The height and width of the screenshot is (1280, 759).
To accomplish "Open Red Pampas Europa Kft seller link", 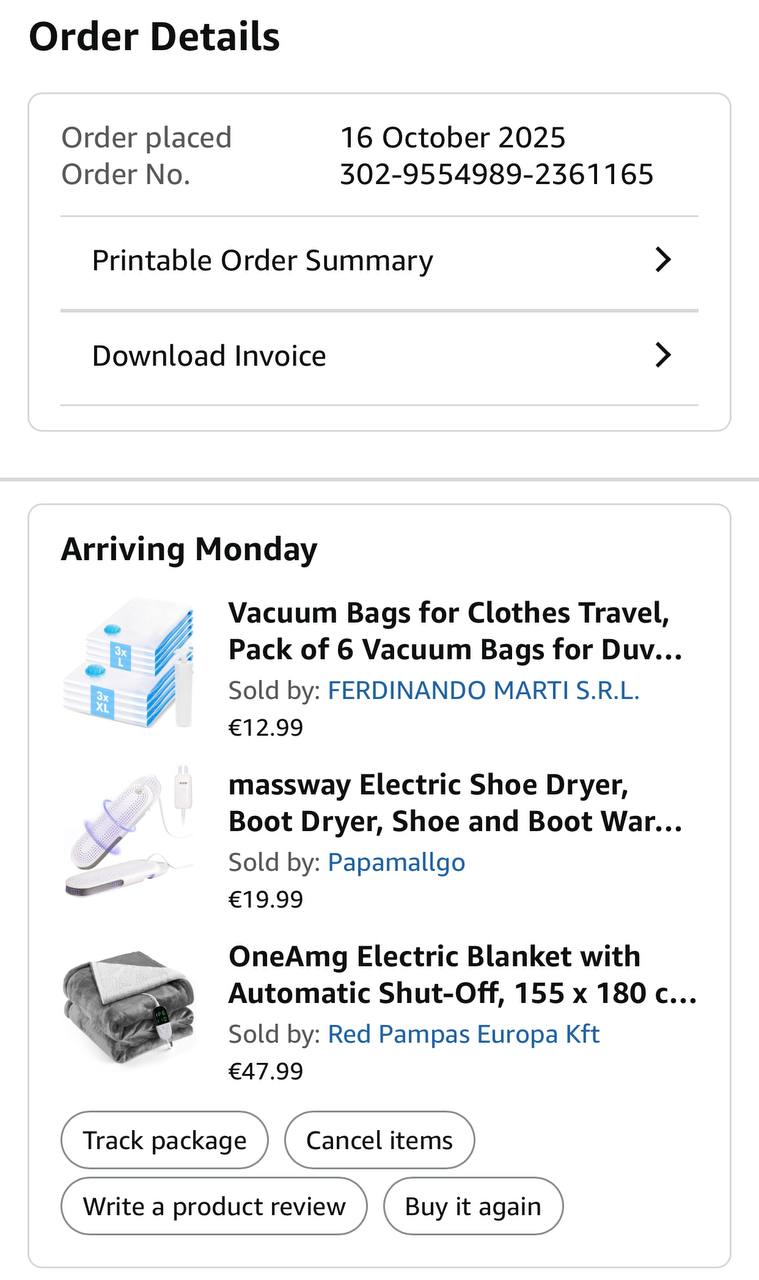I will point(463,1034).
